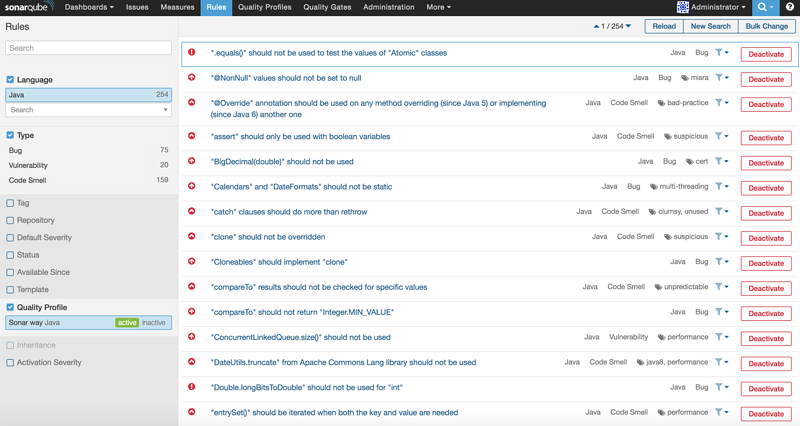Focus the Rules search field
This screenshot has height=426, width=800.
click(88, 48)
